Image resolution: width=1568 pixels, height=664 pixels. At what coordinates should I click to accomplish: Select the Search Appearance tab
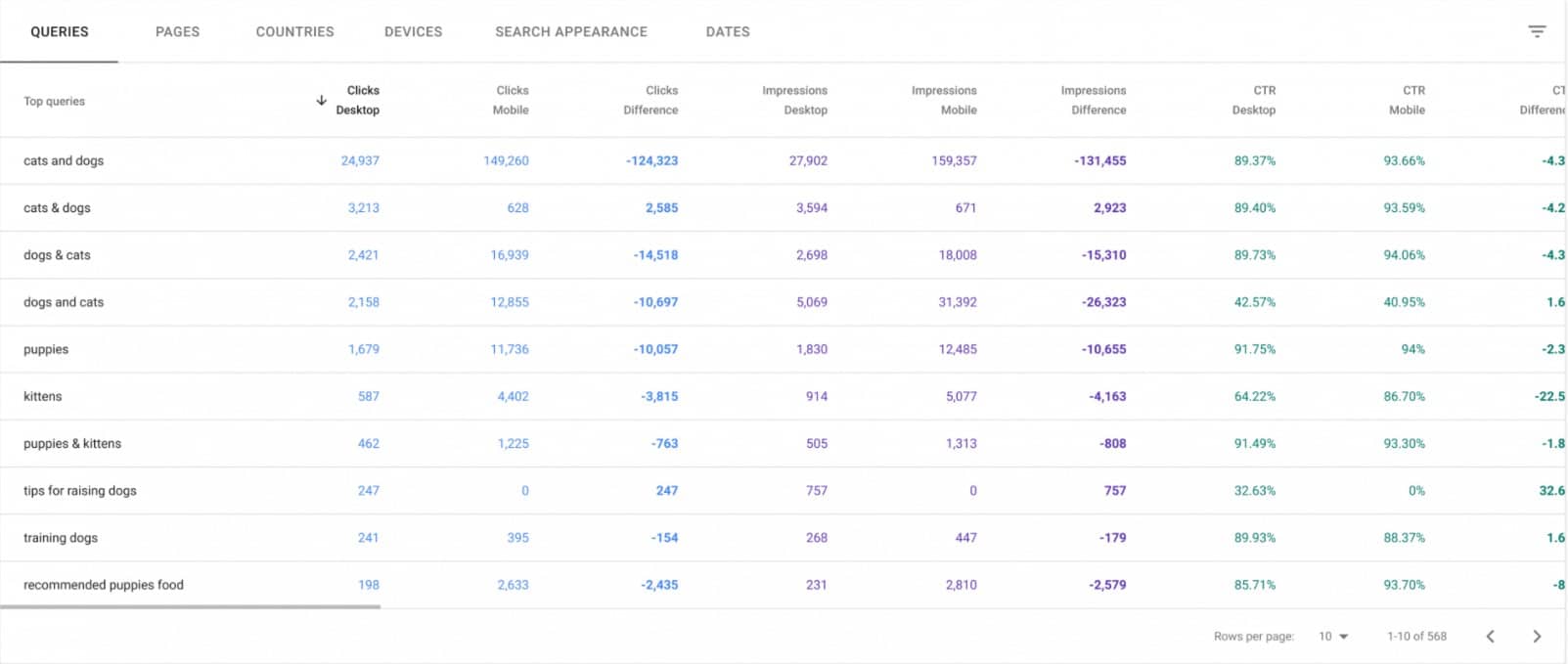pos(571,32)
